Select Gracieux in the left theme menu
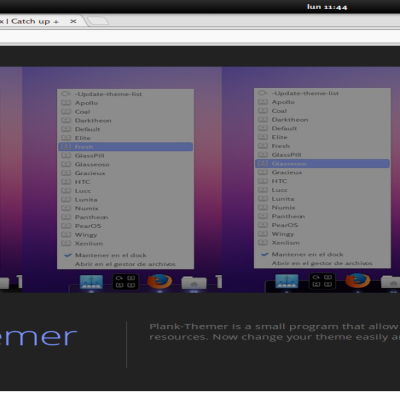The height and width of the screenshot is (400, 400). click(125, 173)
